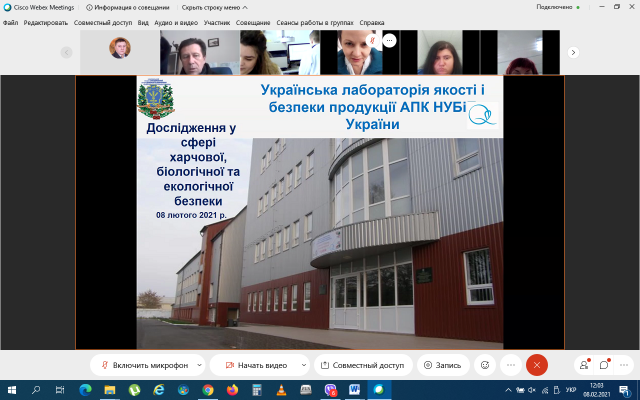The width and height of the screenshot is (640, 400).
Task: Select the avatar-only participant tile
Action: pyautogui.click(x=120, y=52)
